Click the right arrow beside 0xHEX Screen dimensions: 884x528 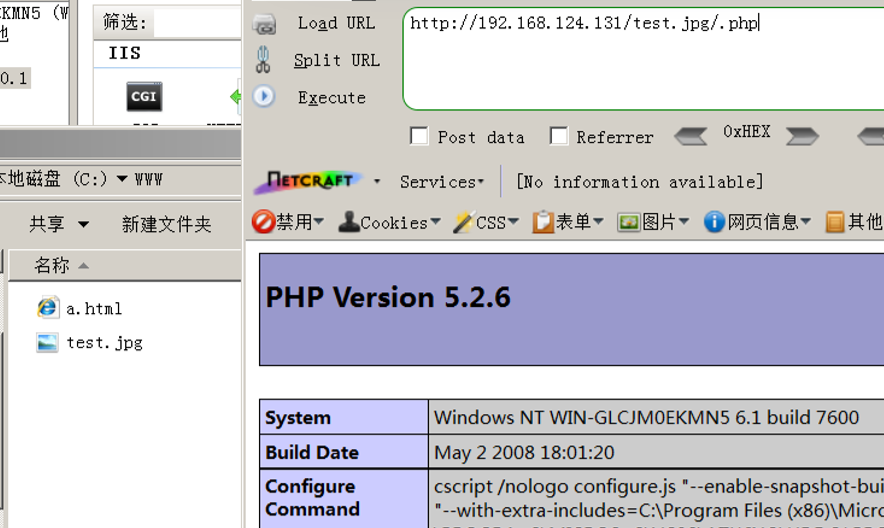[802, 136]
